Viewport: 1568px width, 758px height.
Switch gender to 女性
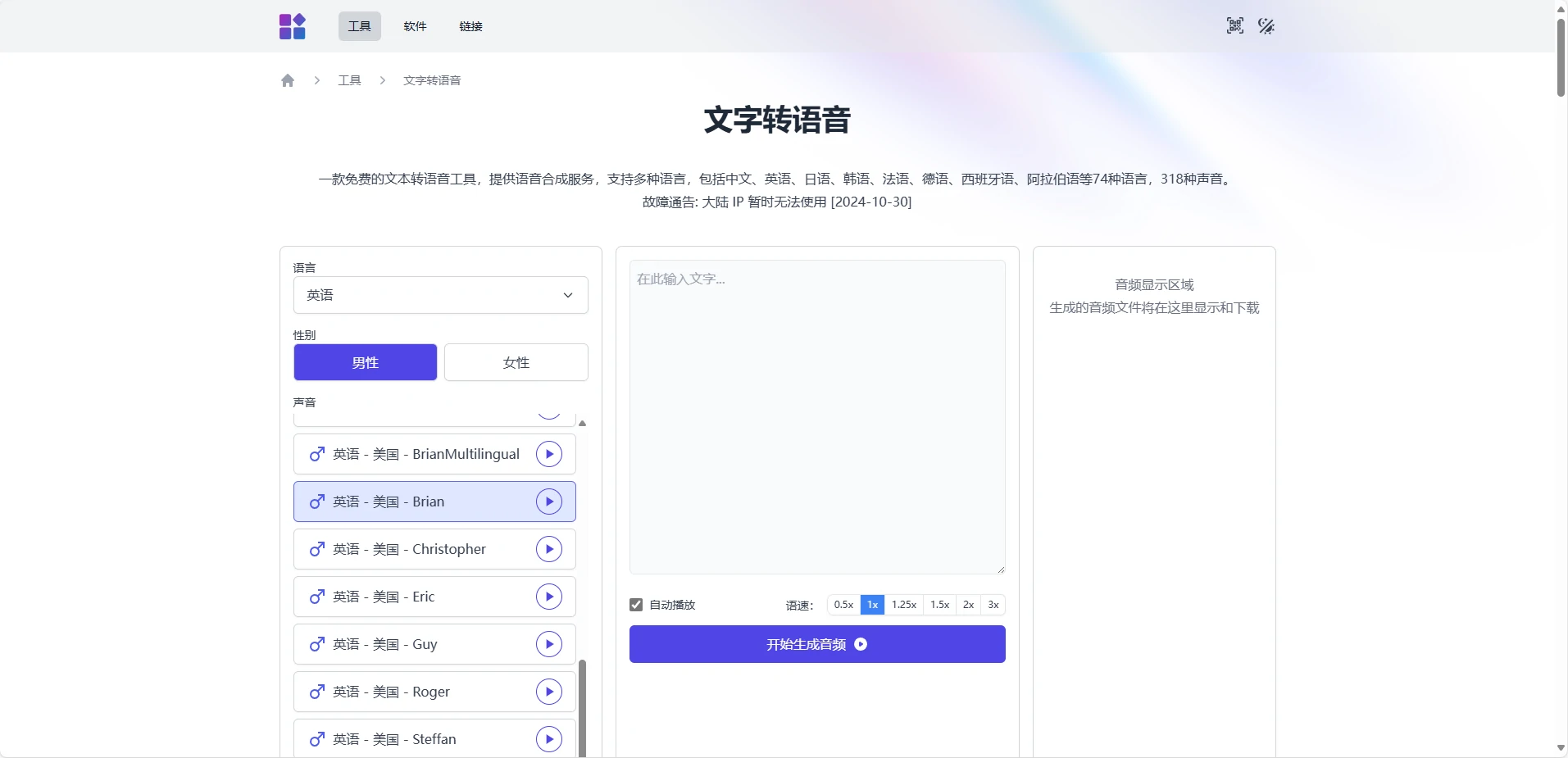(516, 362)
